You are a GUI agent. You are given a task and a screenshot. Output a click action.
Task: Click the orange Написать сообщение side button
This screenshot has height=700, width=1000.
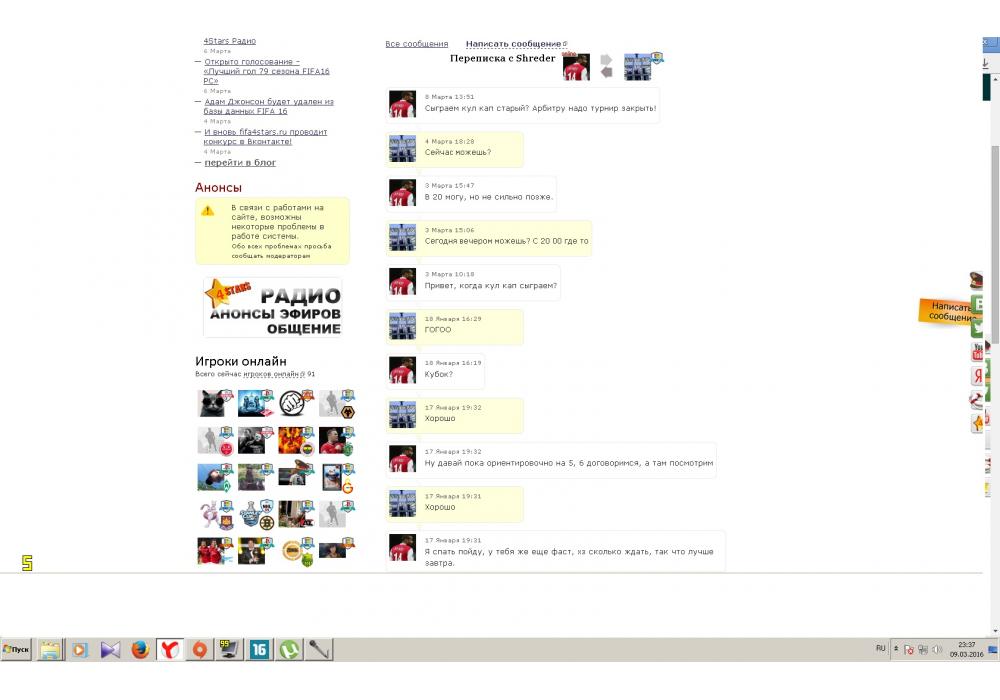(945, 311)
